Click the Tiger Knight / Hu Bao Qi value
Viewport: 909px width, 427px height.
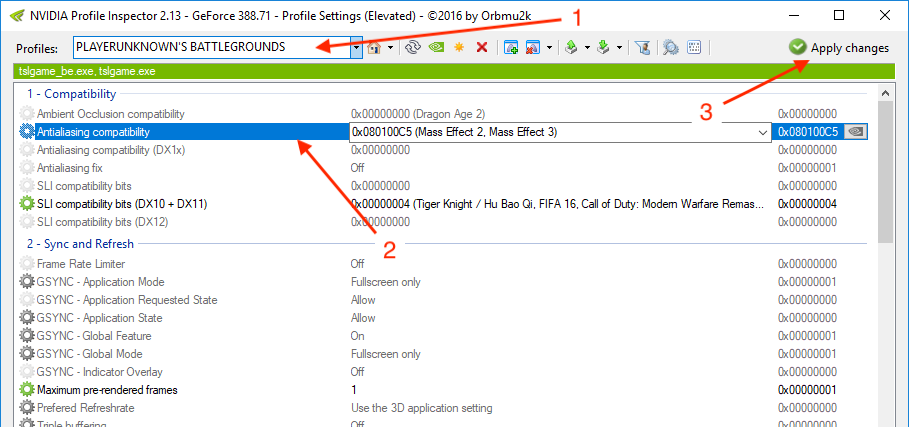pyautogui.click(x=557, y=204)
